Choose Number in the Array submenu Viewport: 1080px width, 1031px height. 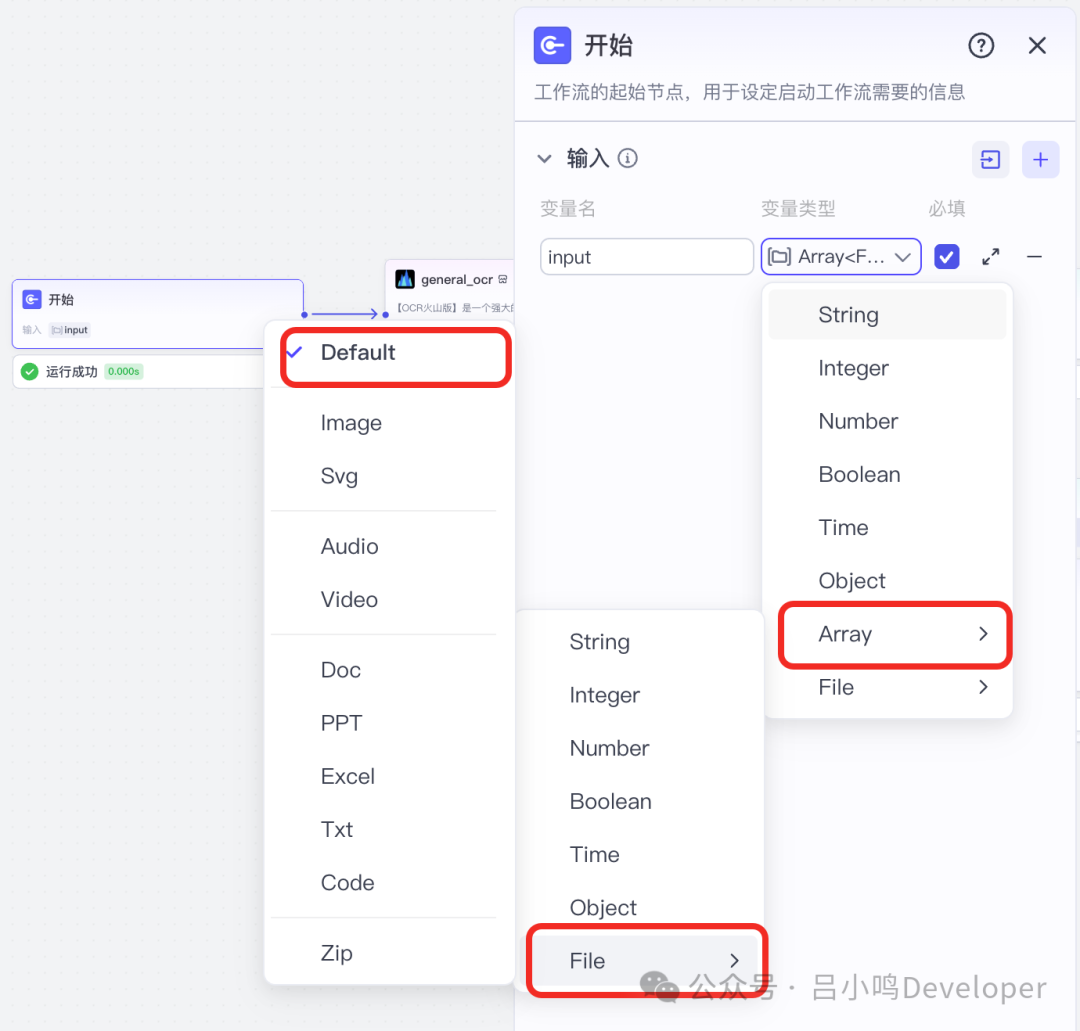[639, 748]
